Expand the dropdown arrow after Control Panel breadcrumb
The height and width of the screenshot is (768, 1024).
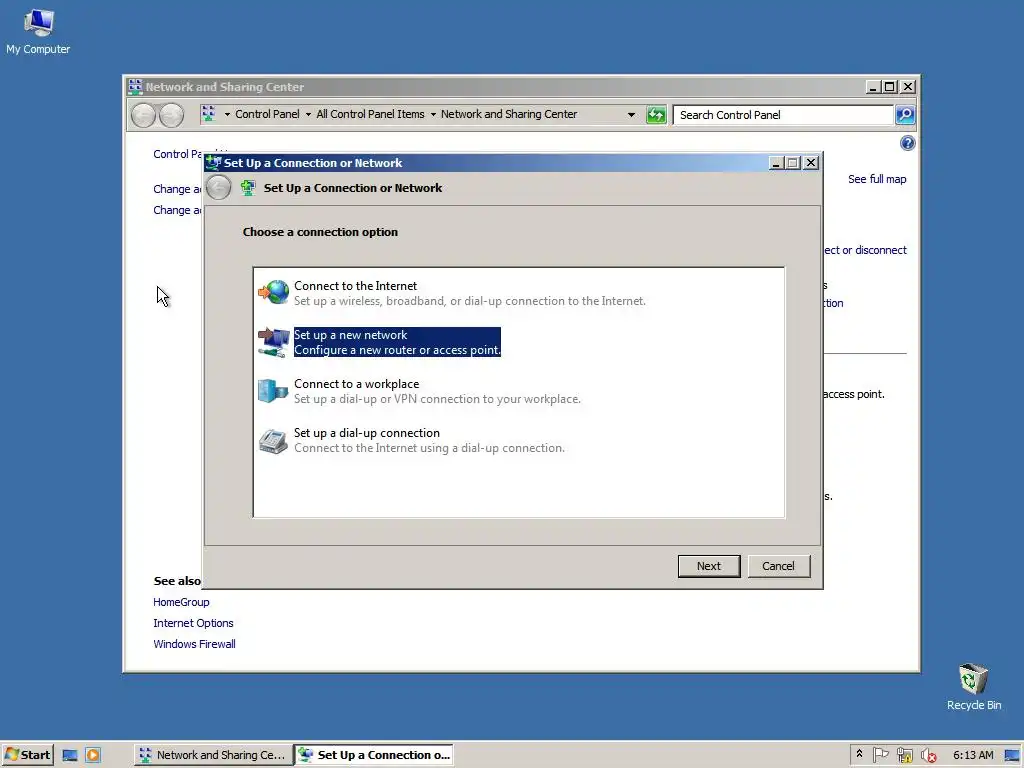coord(308,114)
